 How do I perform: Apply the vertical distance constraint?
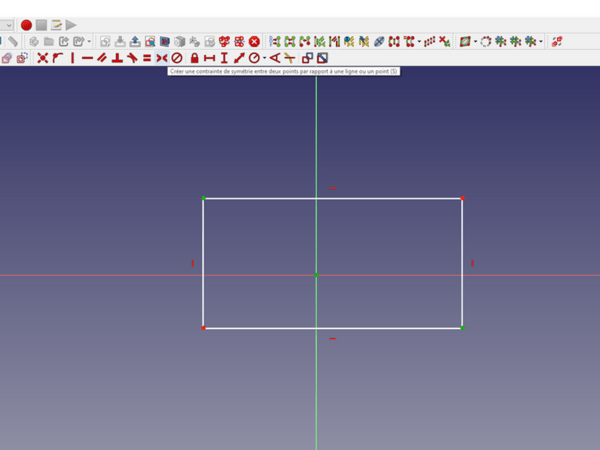[224, 59]
